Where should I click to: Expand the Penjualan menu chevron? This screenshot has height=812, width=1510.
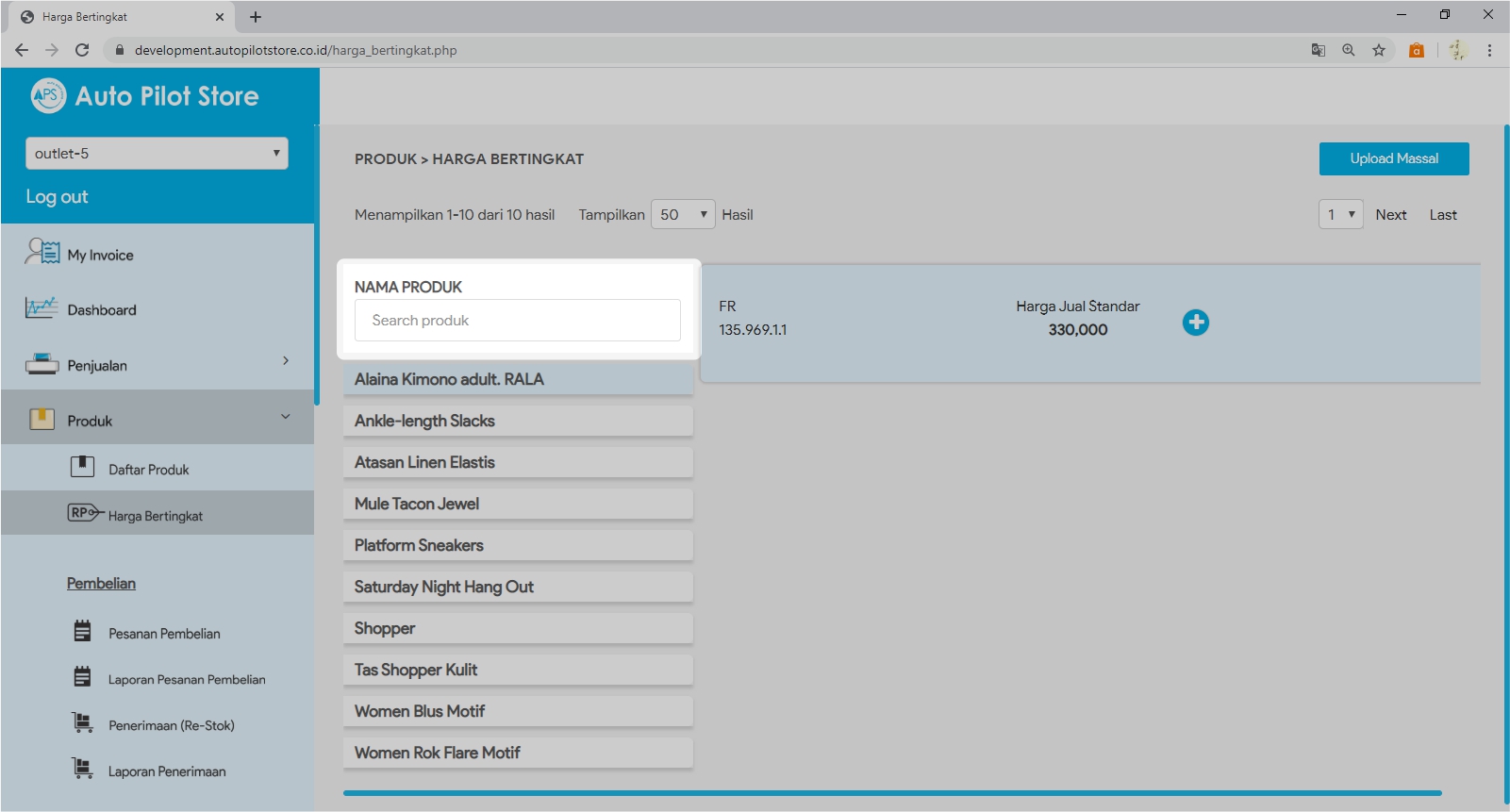[286, 361]
